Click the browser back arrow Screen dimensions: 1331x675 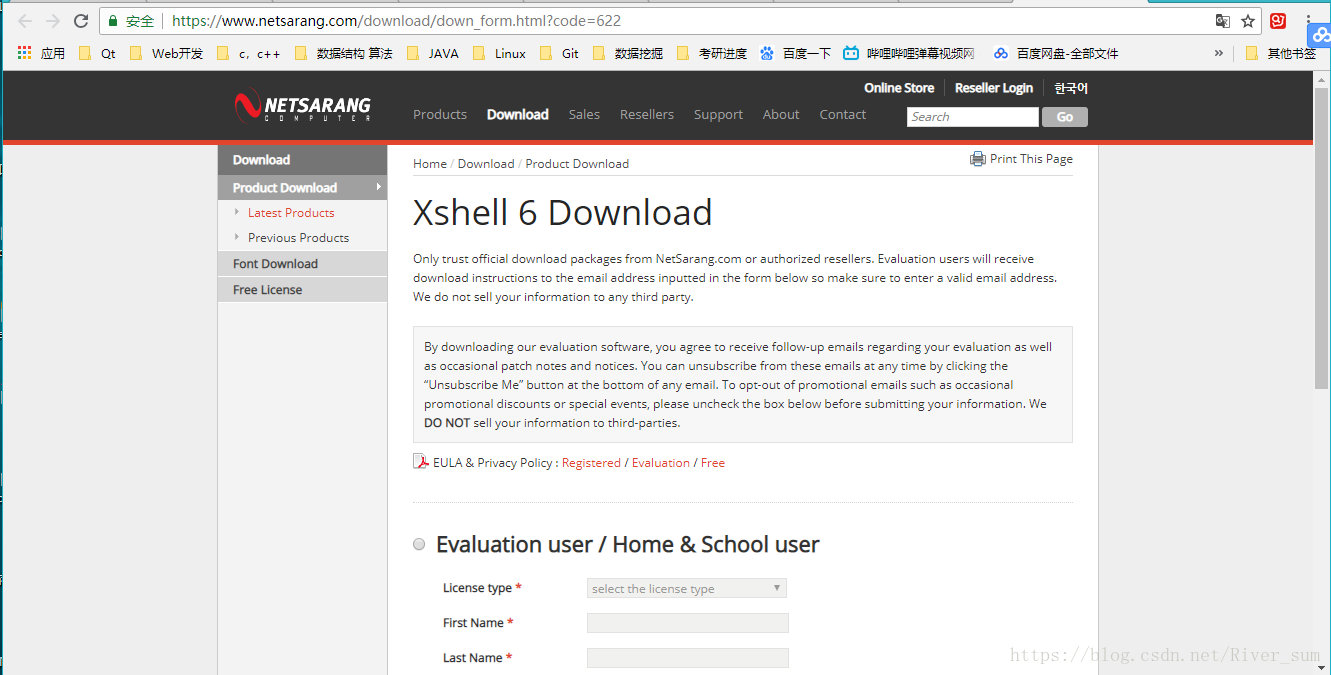tap(25, 21)
